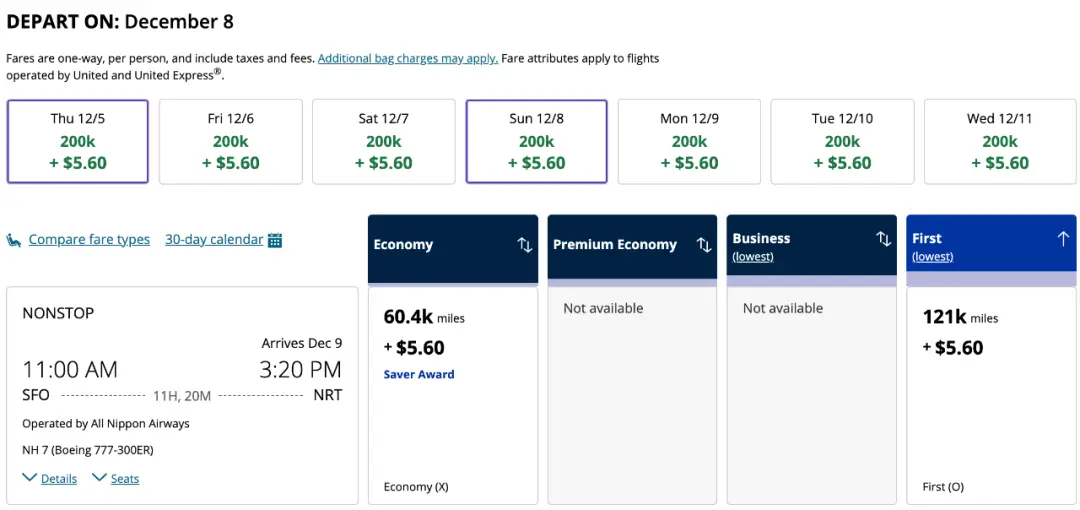The image size is (1080, 510).
Task: Select Wed 12/11 date tab
Action: 999,141
